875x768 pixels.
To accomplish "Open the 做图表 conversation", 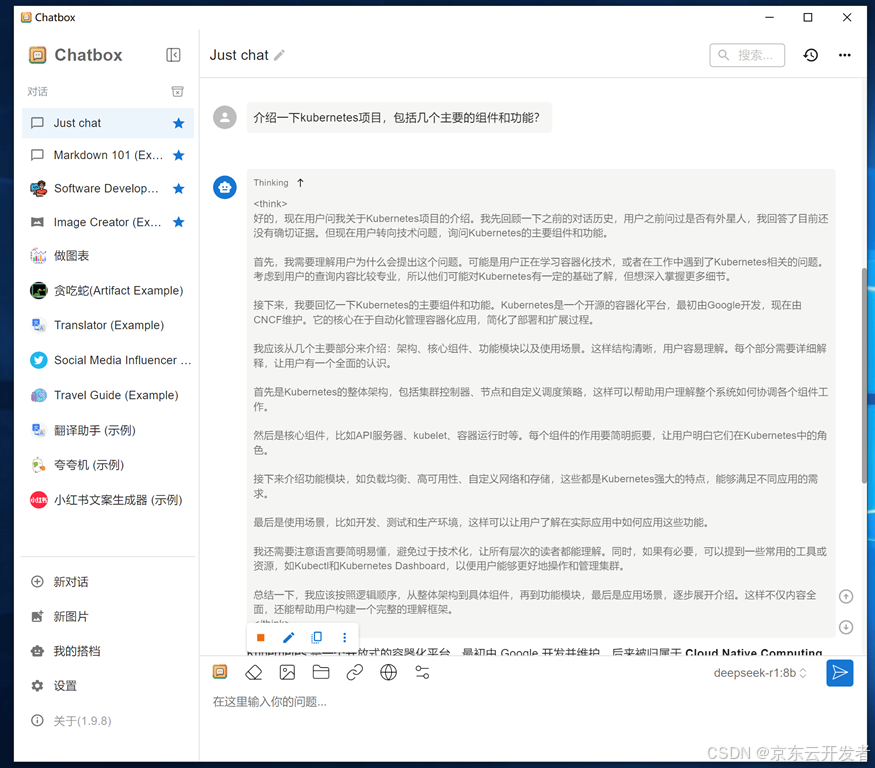I will pos(108,256).
